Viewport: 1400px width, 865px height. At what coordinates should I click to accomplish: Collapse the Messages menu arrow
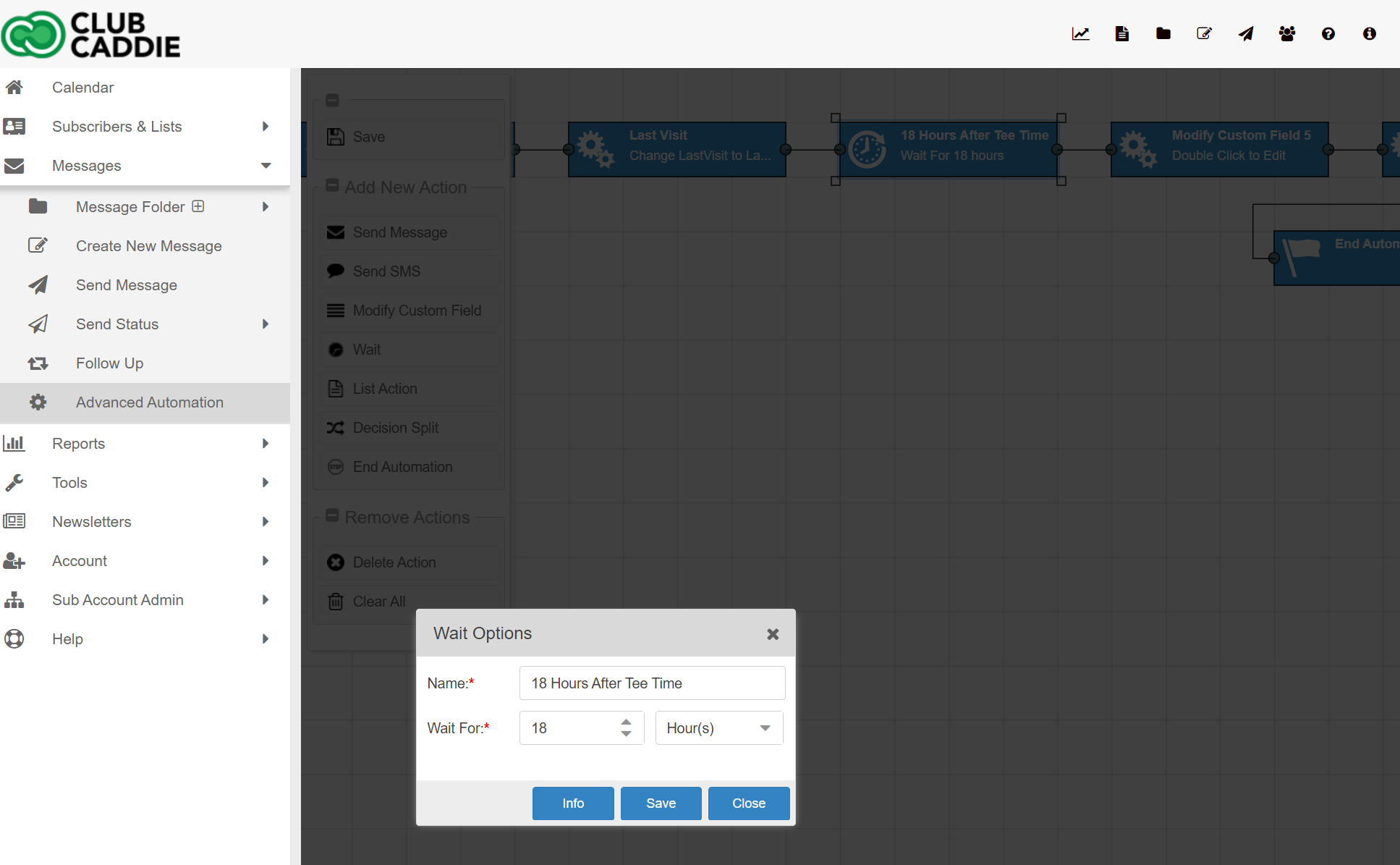(x=266, y=166)
